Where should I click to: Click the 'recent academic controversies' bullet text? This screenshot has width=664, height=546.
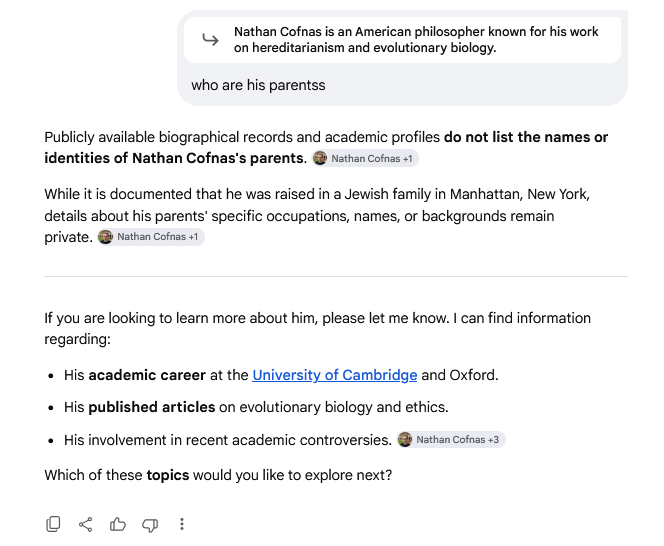pos(289,440)
